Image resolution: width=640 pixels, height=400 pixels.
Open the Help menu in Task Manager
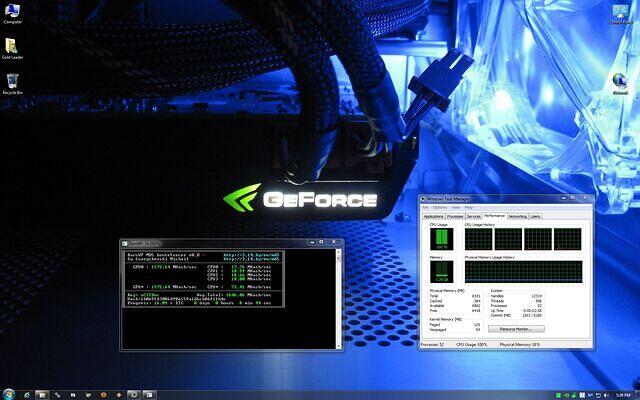tap(467, 207)
